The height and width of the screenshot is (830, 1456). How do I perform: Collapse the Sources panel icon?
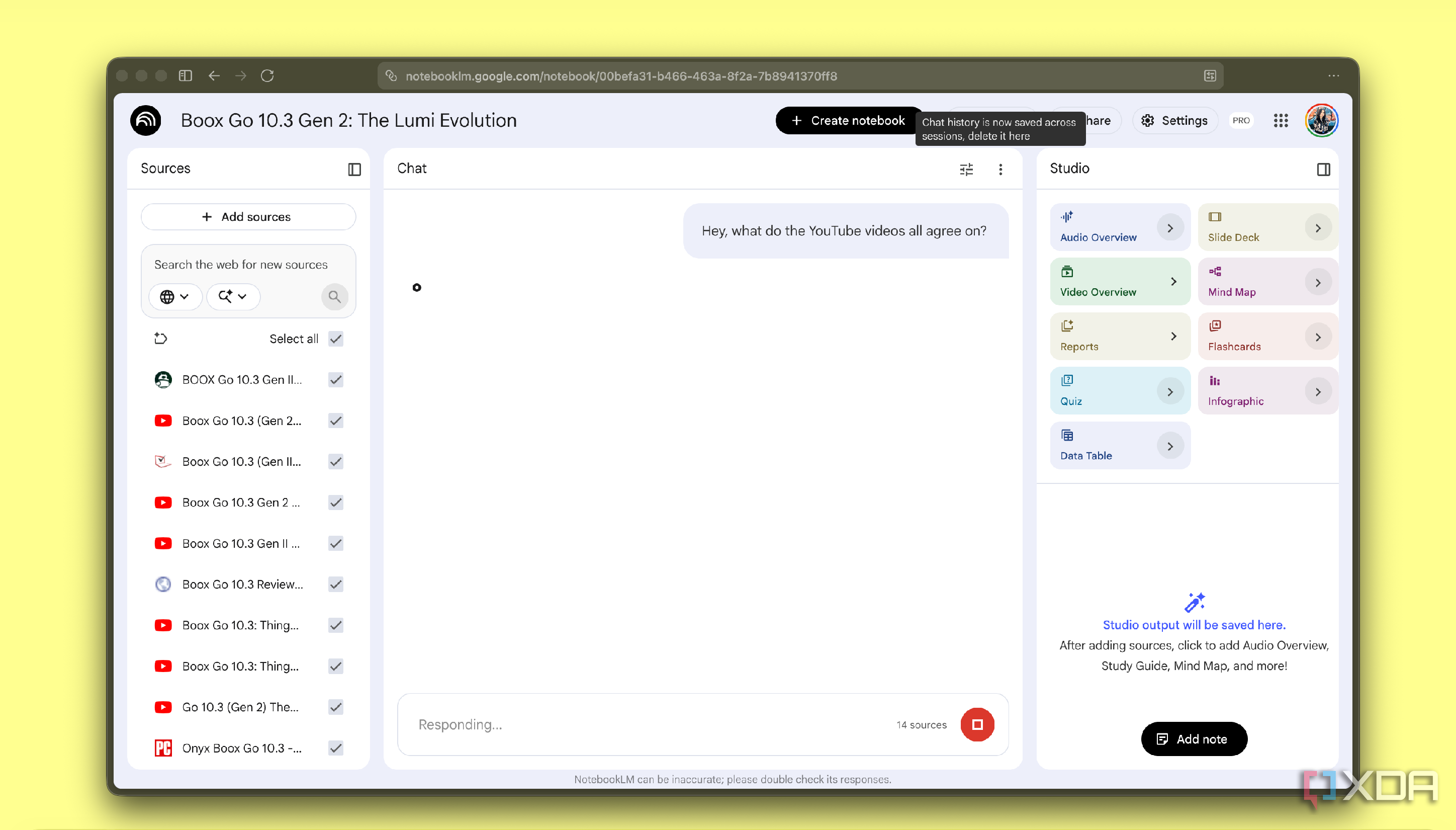click(354, 170)
